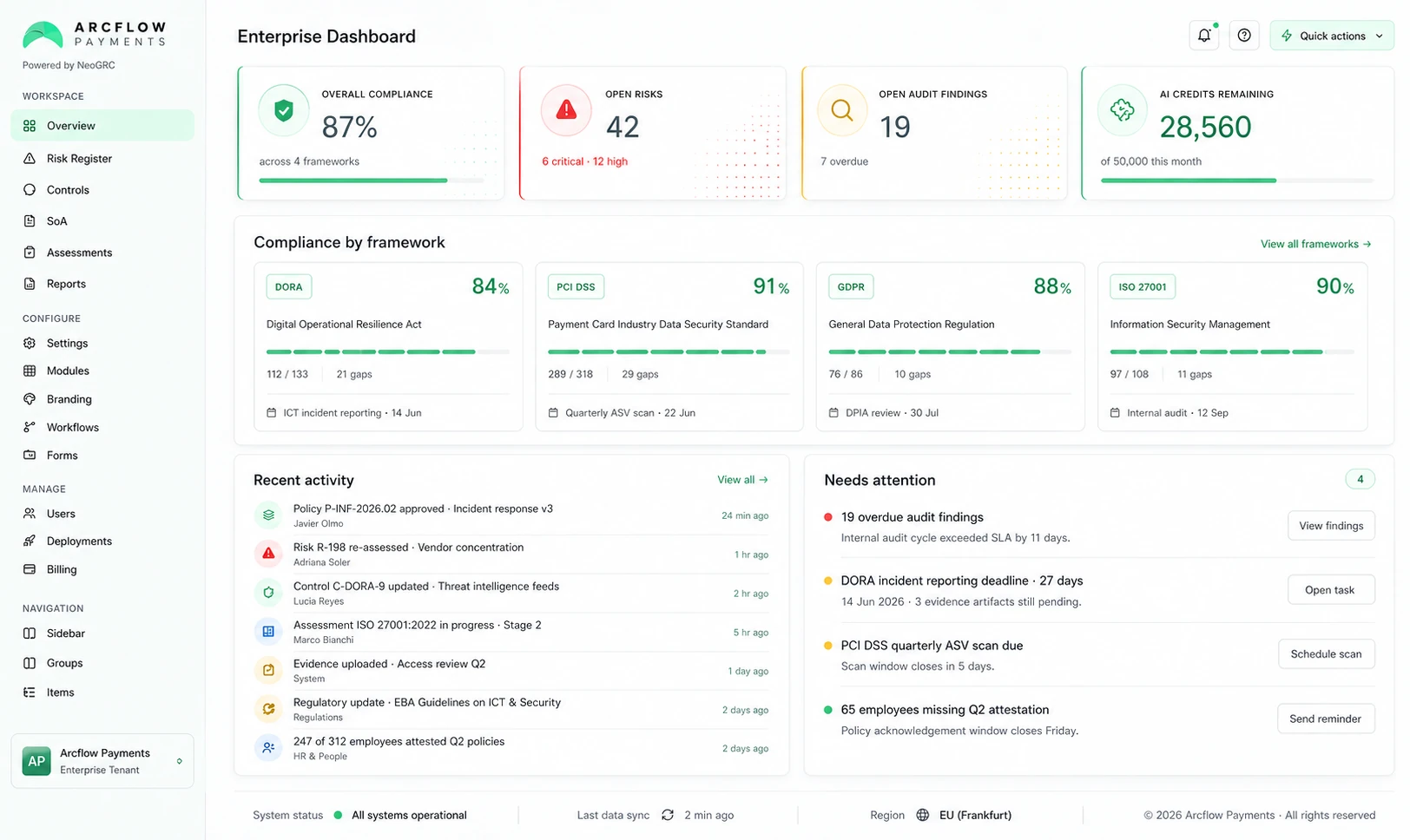
Task: Click the View findings button
Action: point(1331,526)
